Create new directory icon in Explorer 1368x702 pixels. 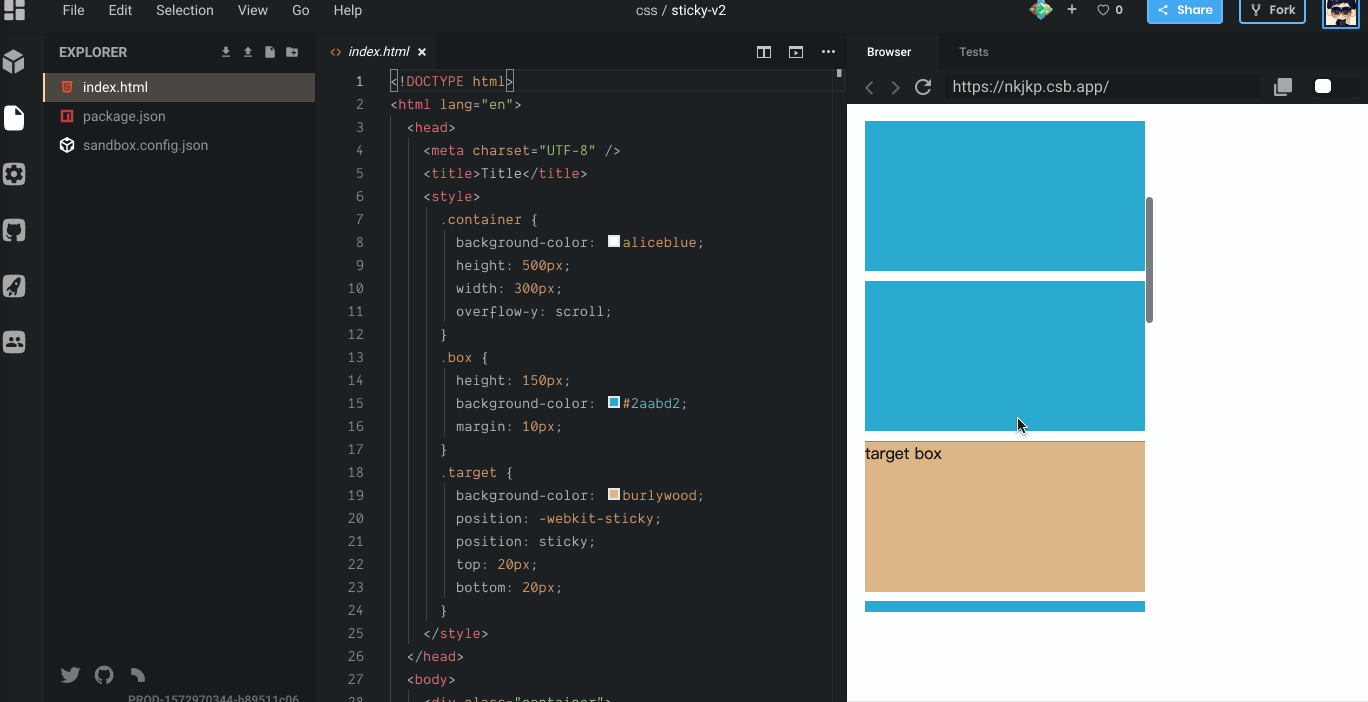point(292,52)
